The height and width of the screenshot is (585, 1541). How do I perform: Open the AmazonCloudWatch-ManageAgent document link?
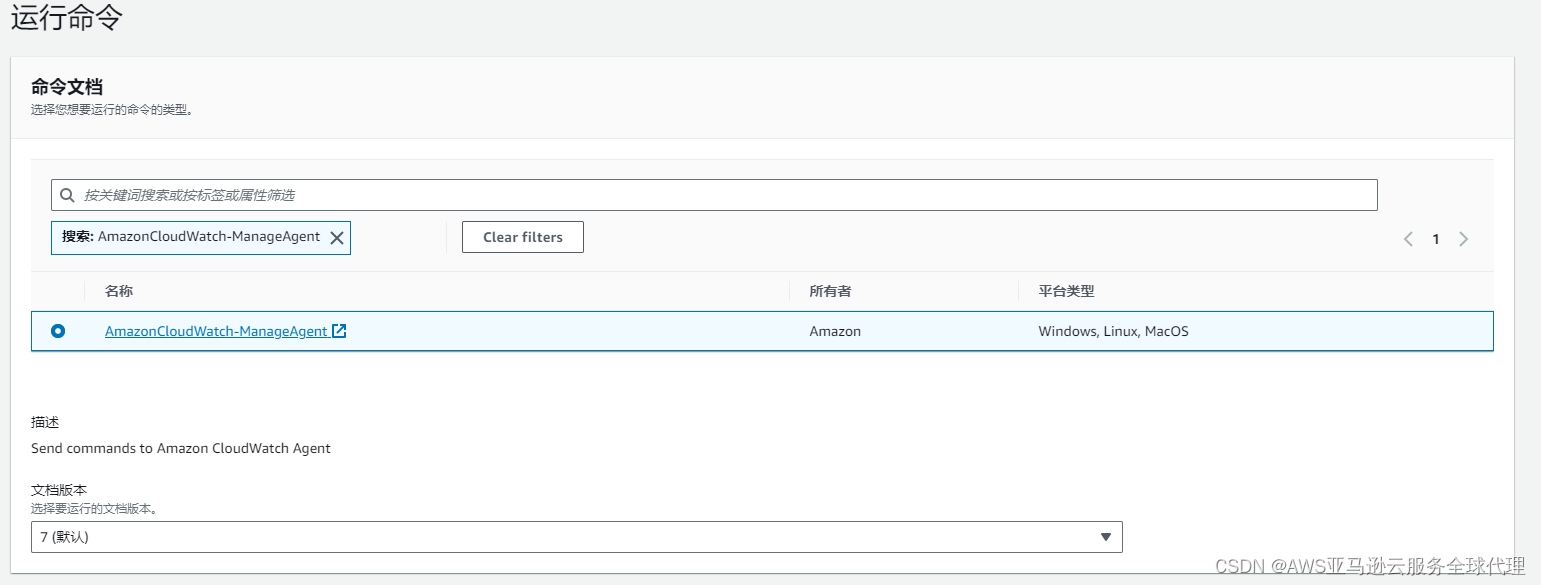tap(216, 331)
